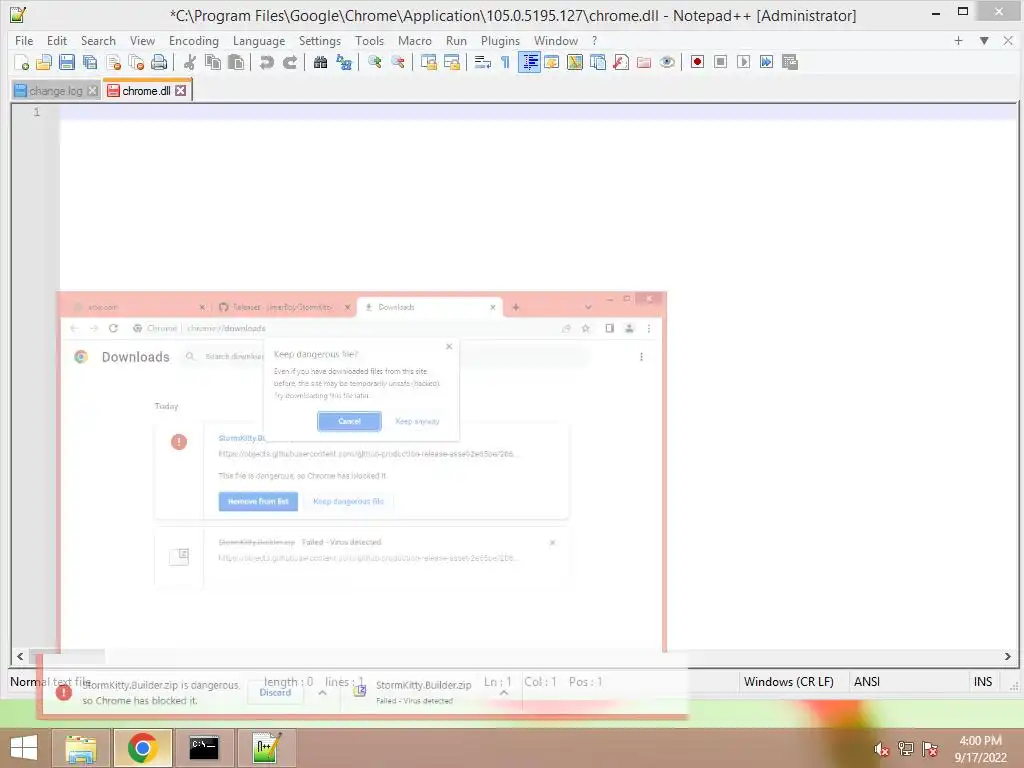
Task: Open Document Map panel icon
Action: click(x=575, y=62)
